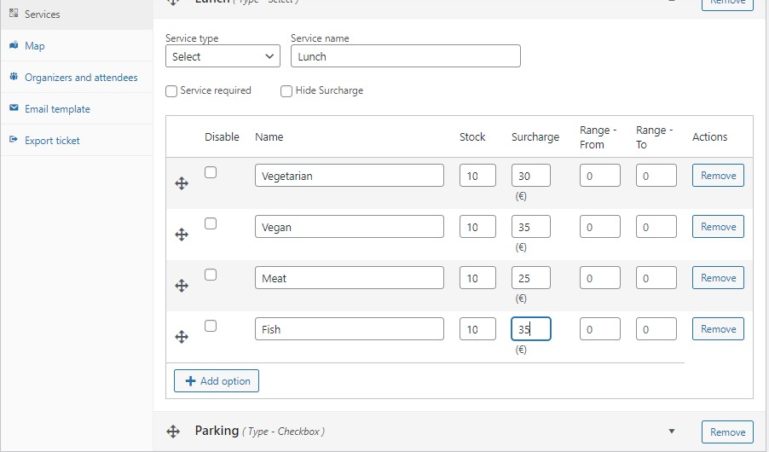
Task: Edit the Vegetarian stock field
Action: pos(478,176)
